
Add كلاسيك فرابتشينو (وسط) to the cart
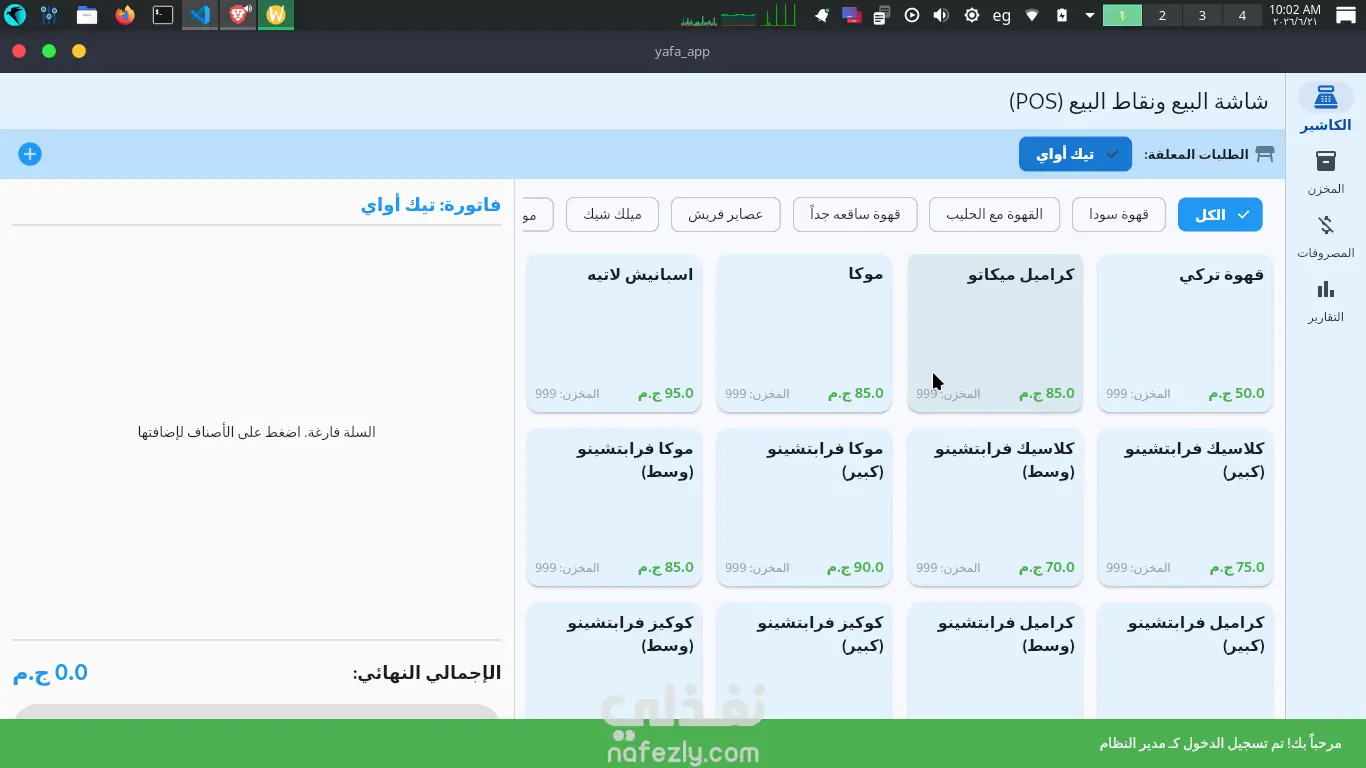coord(995,507)
